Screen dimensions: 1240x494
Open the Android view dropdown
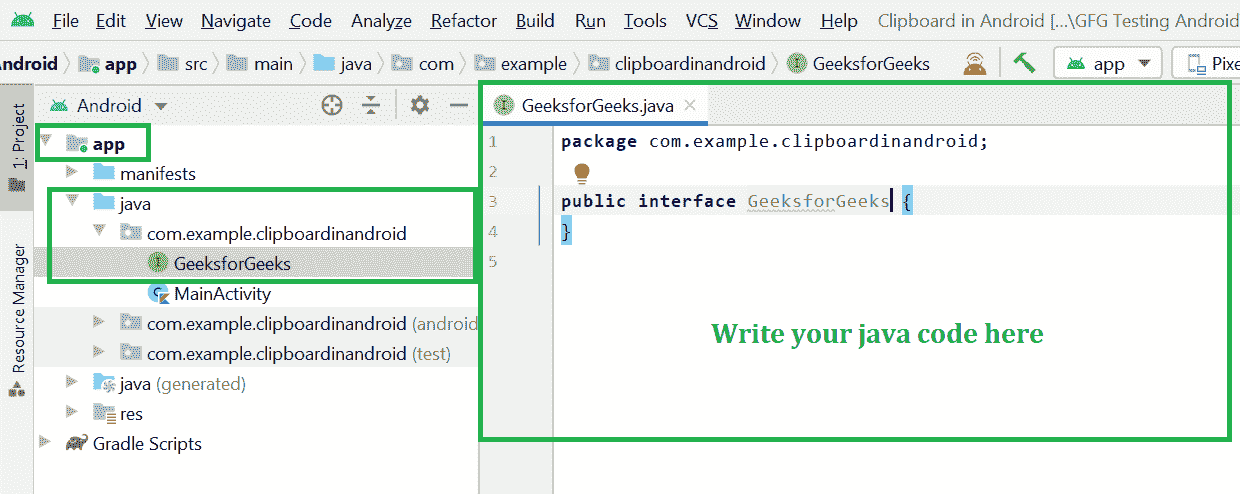click(109, 105)
